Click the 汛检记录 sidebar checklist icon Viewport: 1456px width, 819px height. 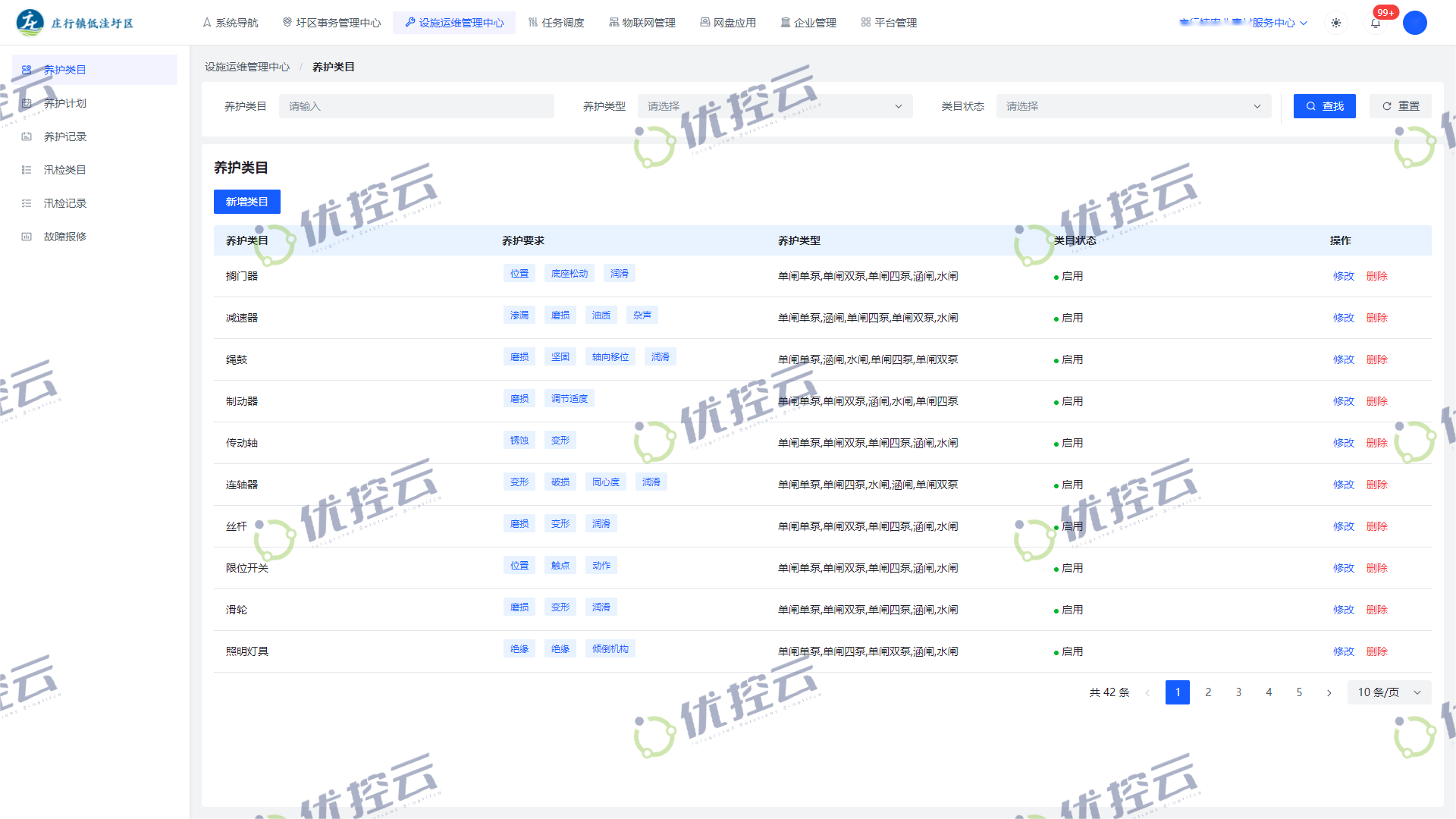click(27, 203)
